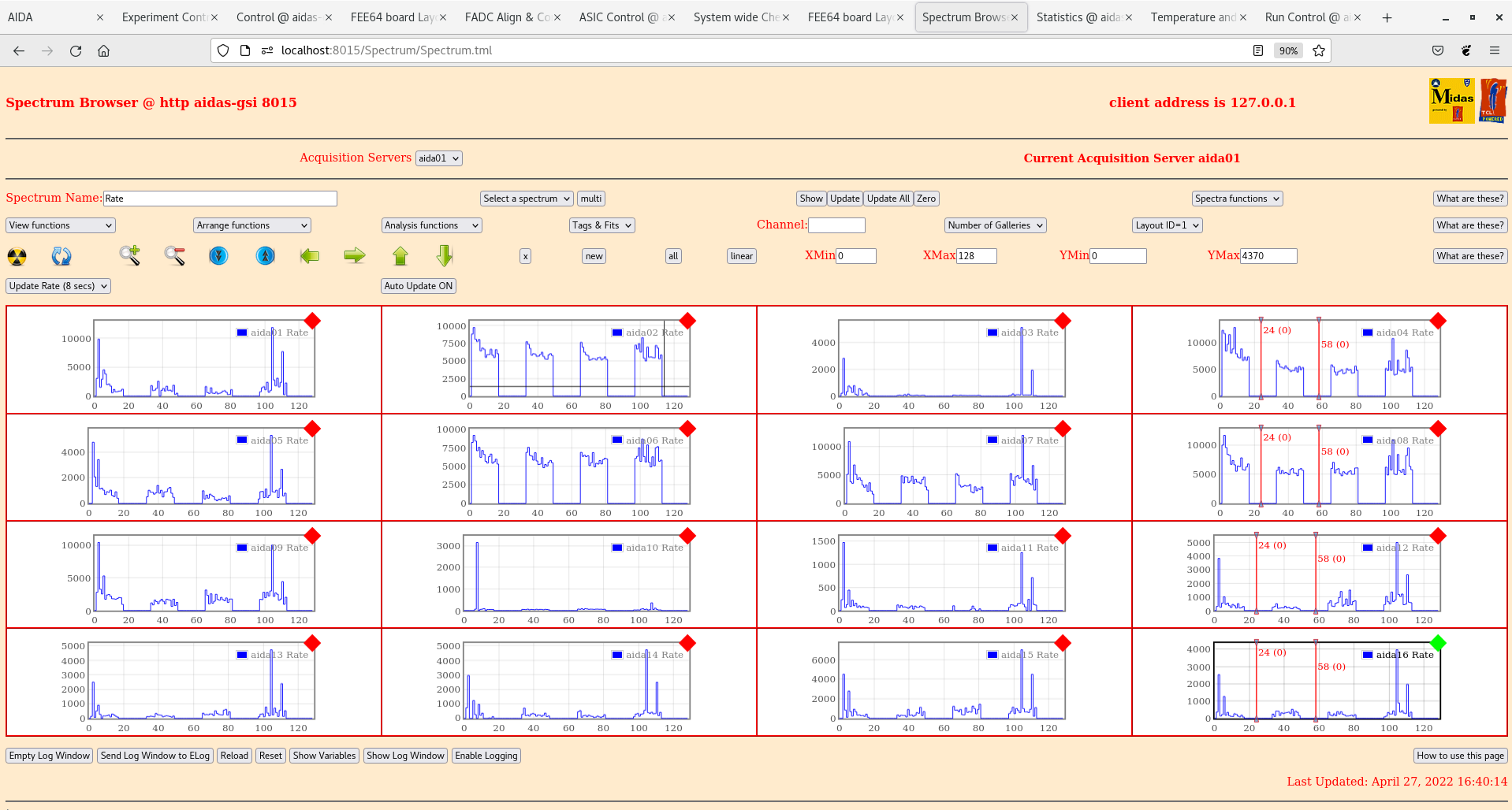
Task: Click the red diamond on aida02 Rate
Action: pos(687,321)
